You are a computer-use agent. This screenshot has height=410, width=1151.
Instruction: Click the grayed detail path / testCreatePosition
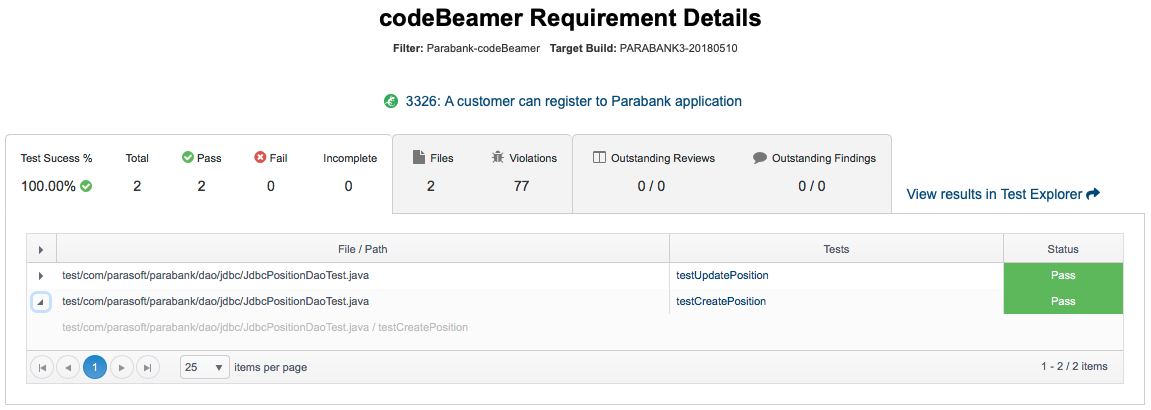[265, 327]
